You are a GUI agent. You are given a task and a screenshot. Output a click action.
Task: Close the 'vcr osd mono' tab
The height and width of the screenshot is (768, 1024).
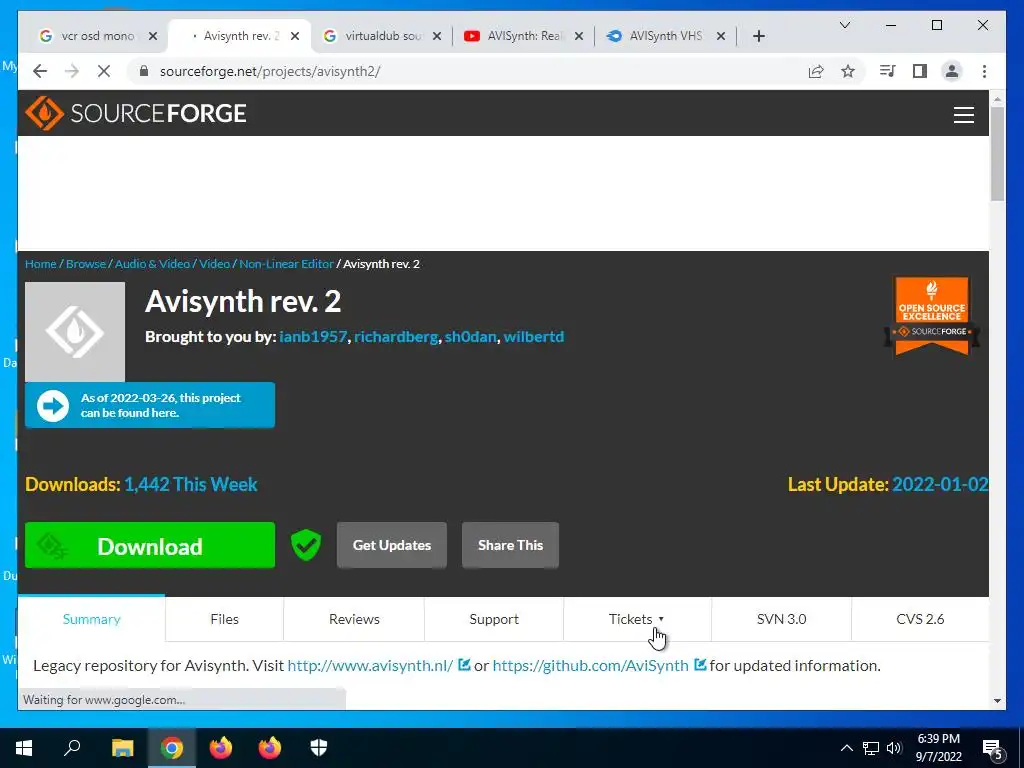[153, 36]
